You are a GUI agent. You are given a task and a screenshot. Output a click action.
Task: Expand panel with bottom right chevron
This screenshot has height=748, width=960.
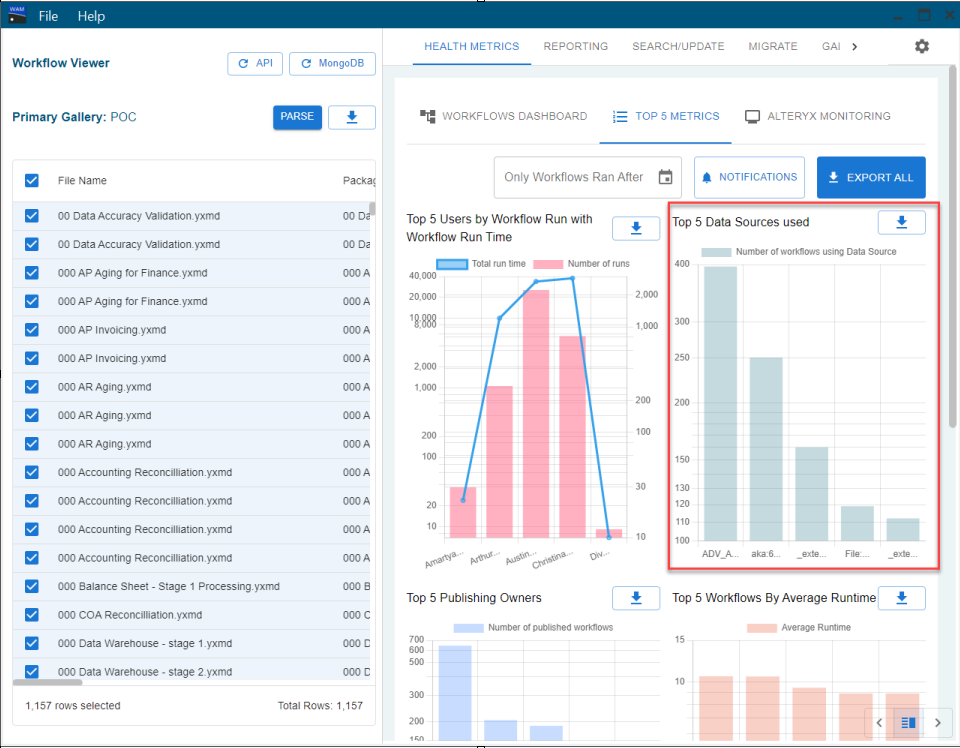pos(937,723)
